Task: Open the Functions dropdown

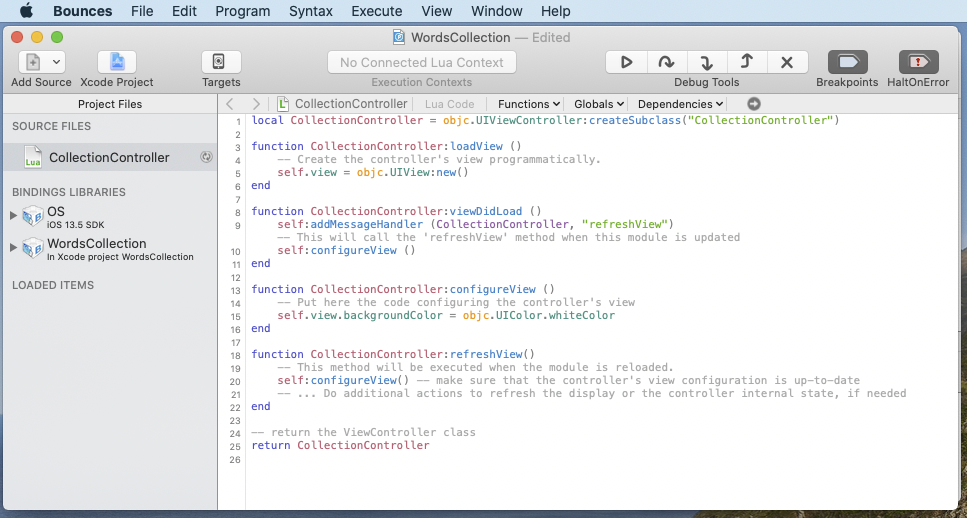Action: point(529,104)
